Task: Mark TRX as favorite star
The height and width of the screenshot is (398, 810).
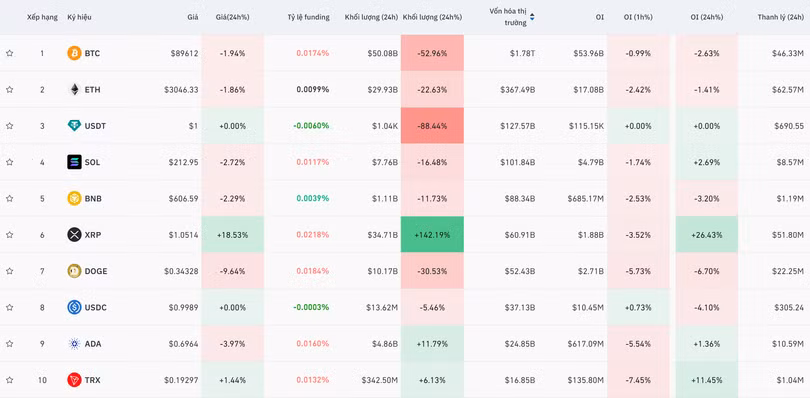Action: (x=10, y=380)
